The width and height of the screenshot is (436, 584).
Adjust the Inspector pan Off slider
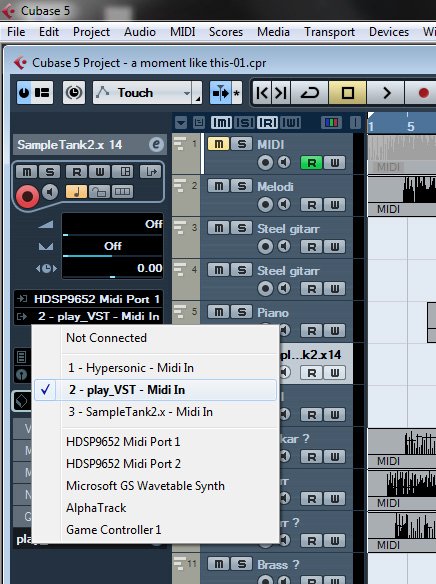tap(112, 247)
